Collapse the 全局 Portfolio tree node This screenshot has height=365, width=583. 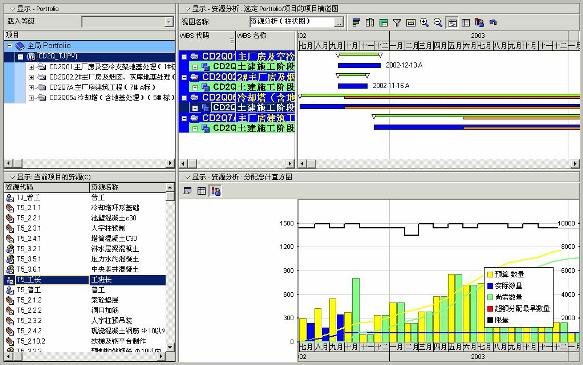10,46
